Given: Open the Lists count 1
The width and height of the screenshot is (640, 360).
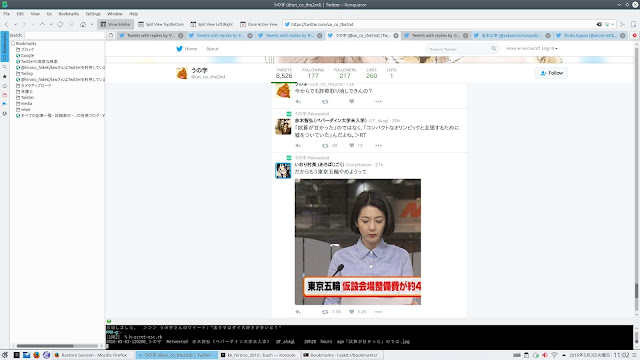Looking at the screenshot, I should tap(391, 73).
